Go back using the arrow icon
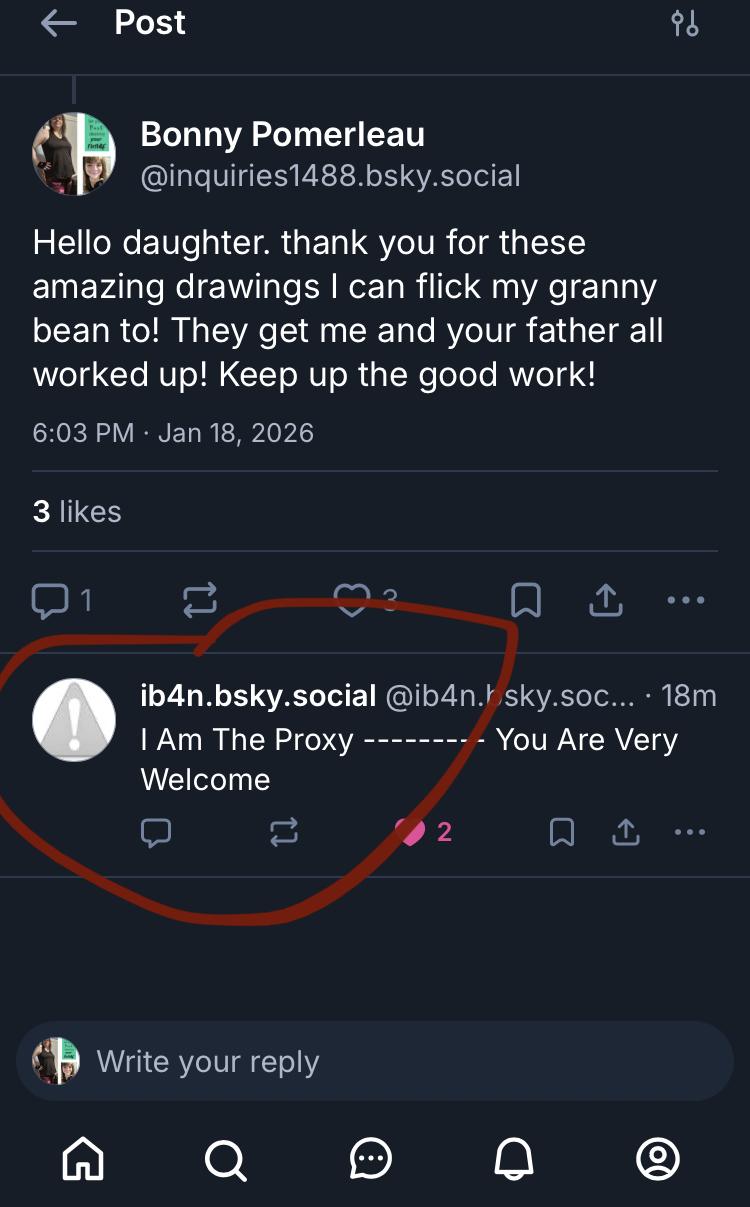The width and height of the screenshot is (750, 1207). tap(58, 24)
